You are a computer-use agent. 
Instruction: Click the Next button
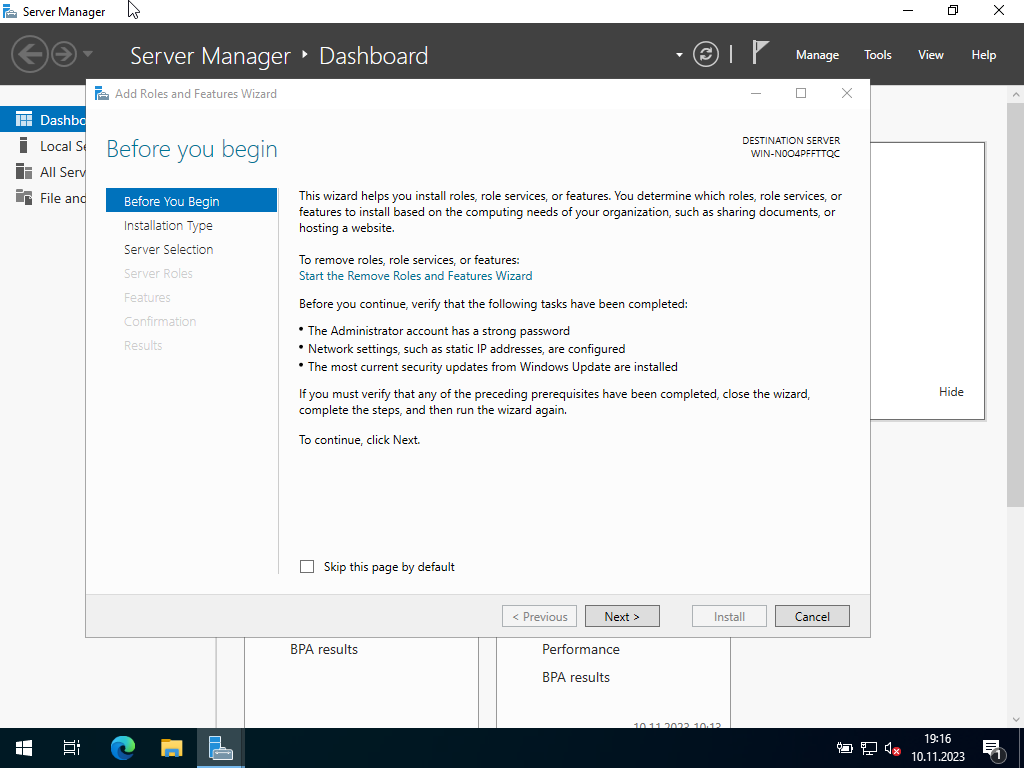click(622, 616)
